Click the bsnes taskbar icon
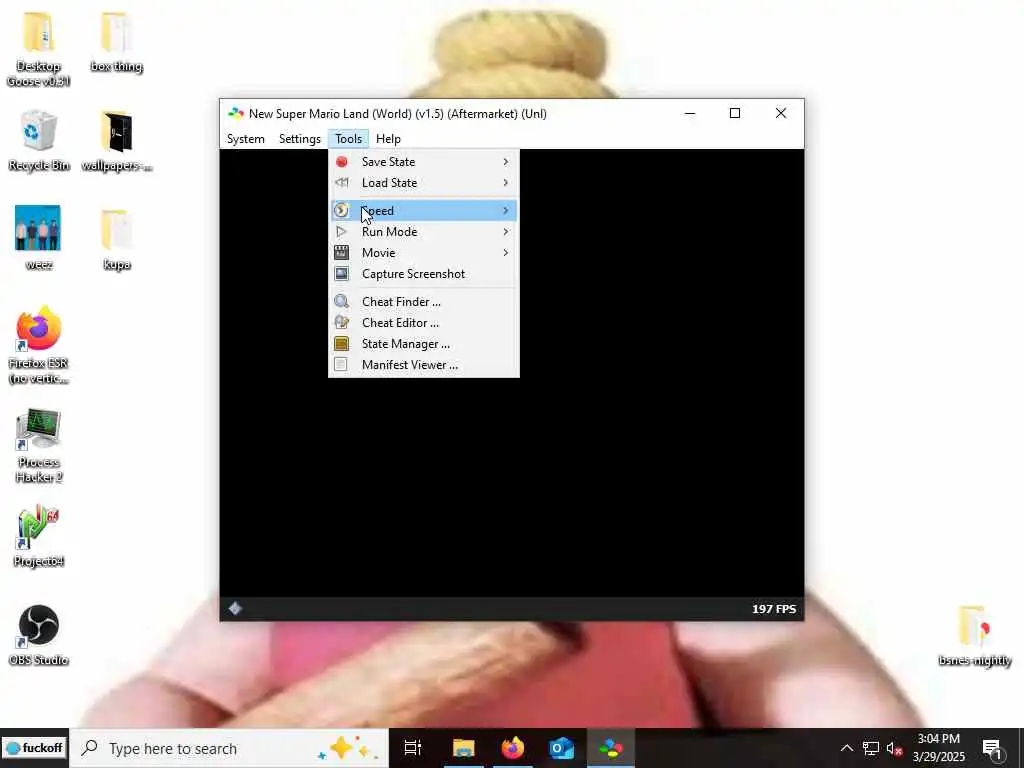This screenshot has width=1024, height=768. pos(611,748)
